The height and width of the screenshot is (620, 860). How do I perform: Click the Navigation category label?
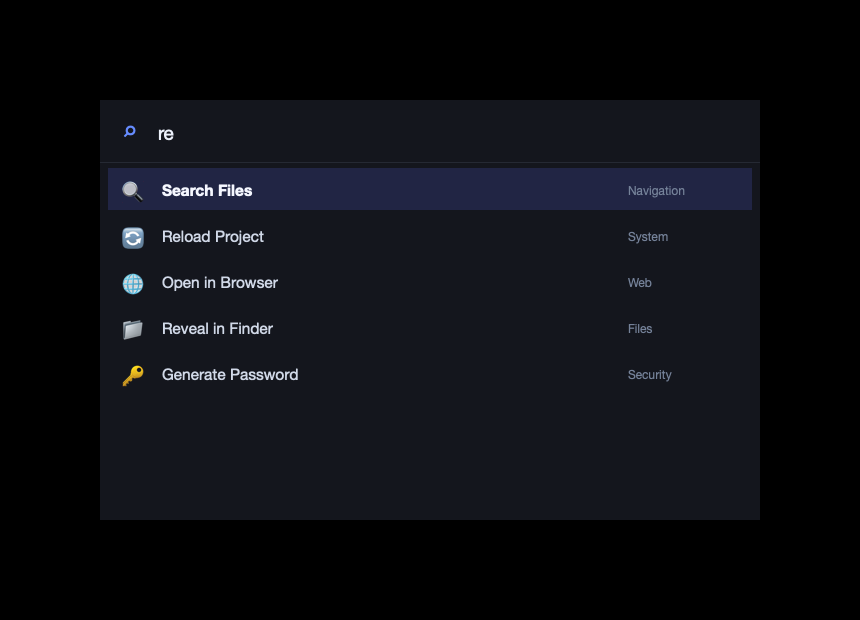click(x=656, y=191)
